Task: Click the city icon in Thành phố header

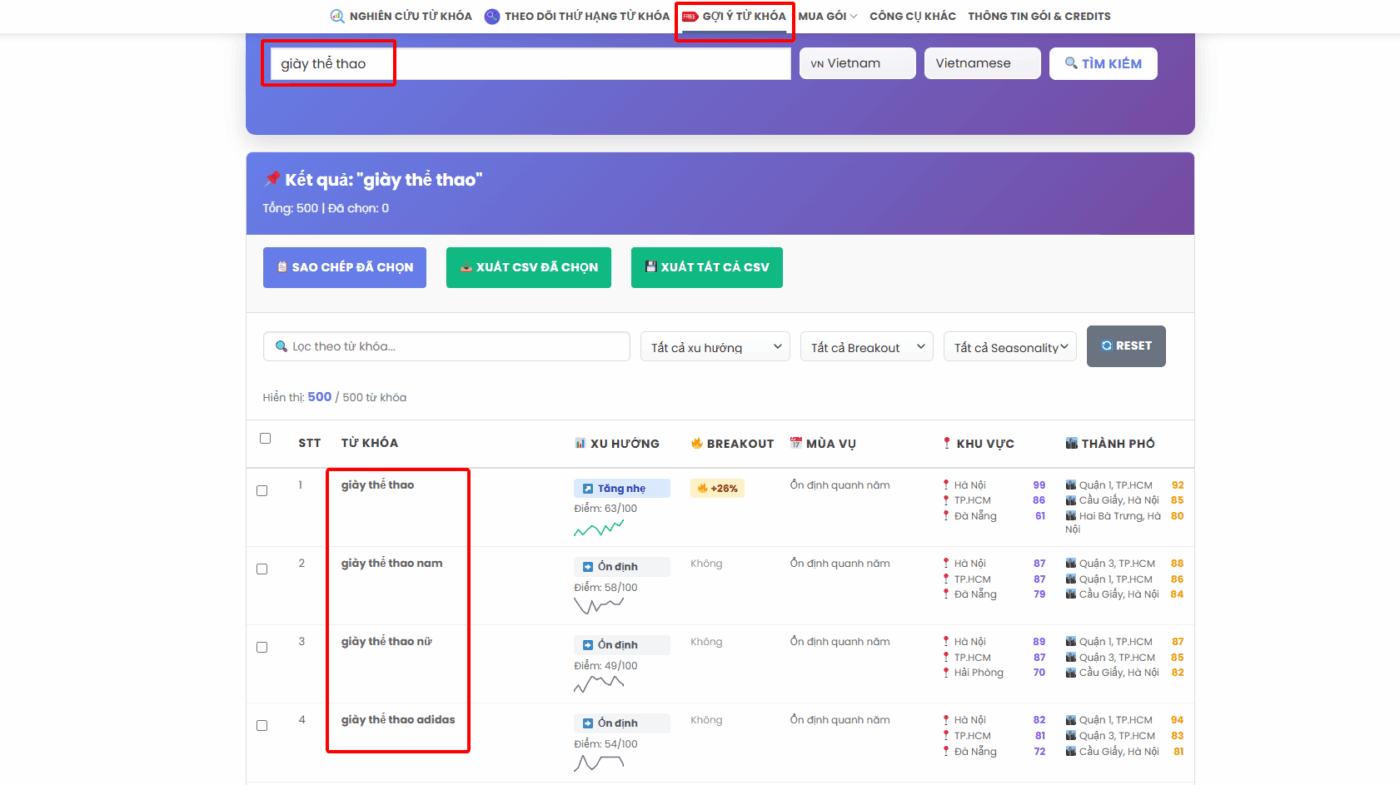Action: tap(1072, 443)
